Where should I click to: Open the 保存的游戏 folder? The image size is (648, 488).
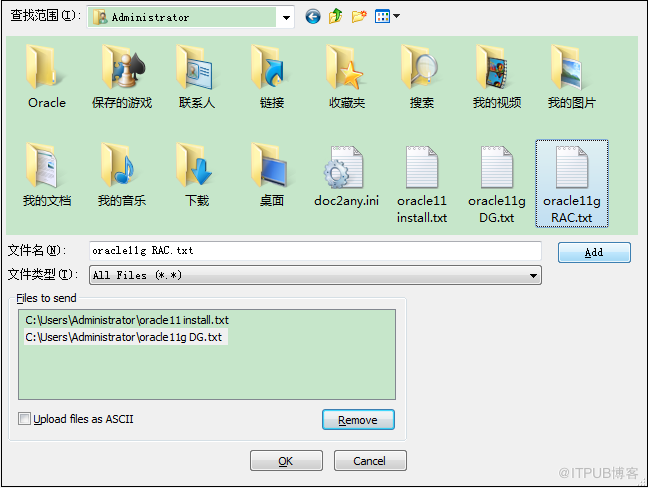[x=122, y=77]
